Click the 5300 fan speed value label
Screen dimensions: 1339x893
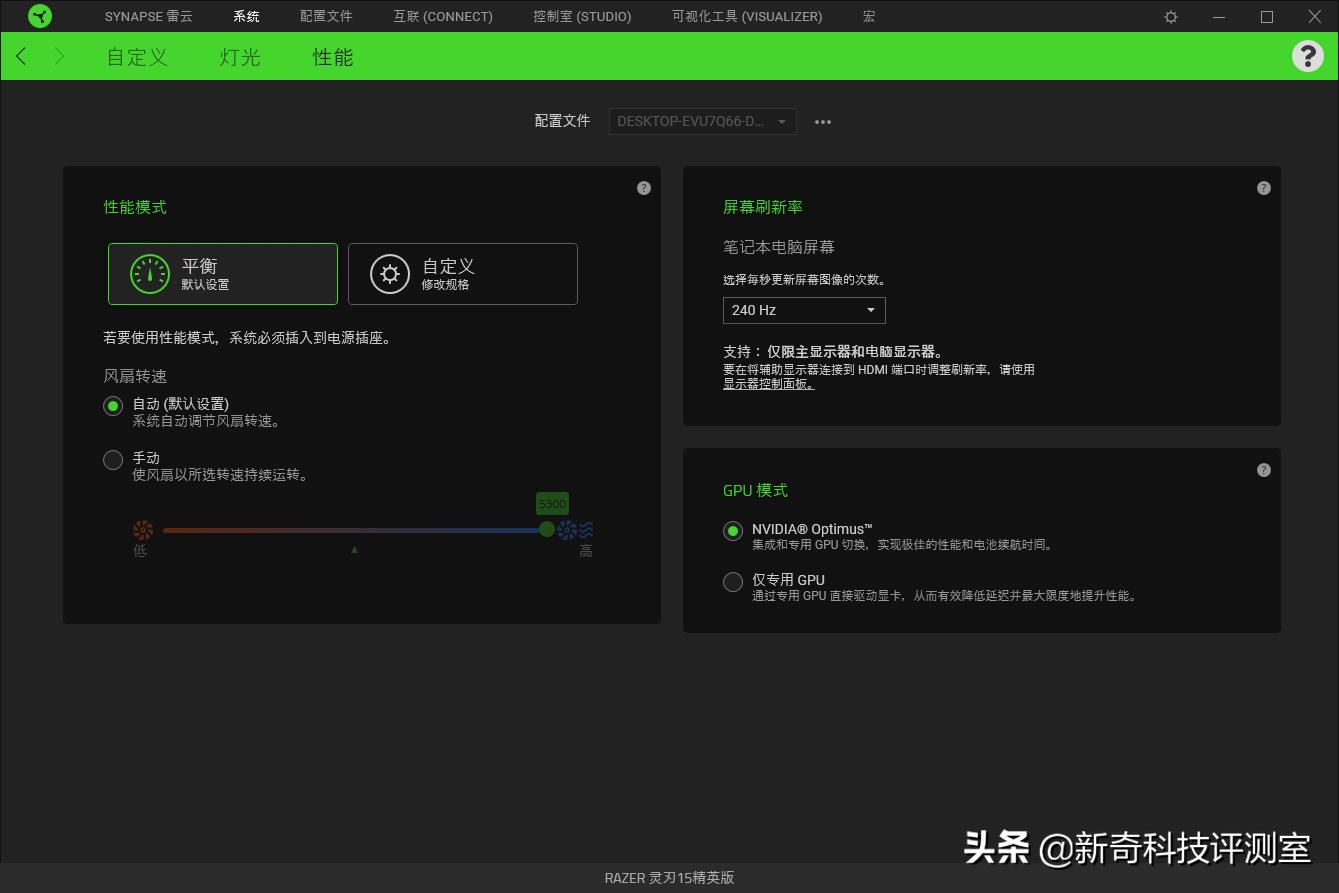[552, 504]
